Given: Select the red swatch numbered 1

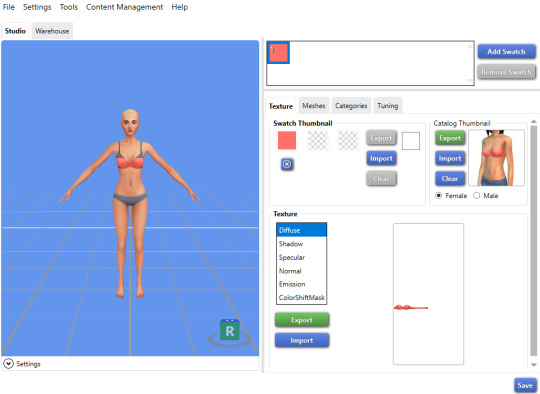Looking at the screenshot, I should point(278,53).
